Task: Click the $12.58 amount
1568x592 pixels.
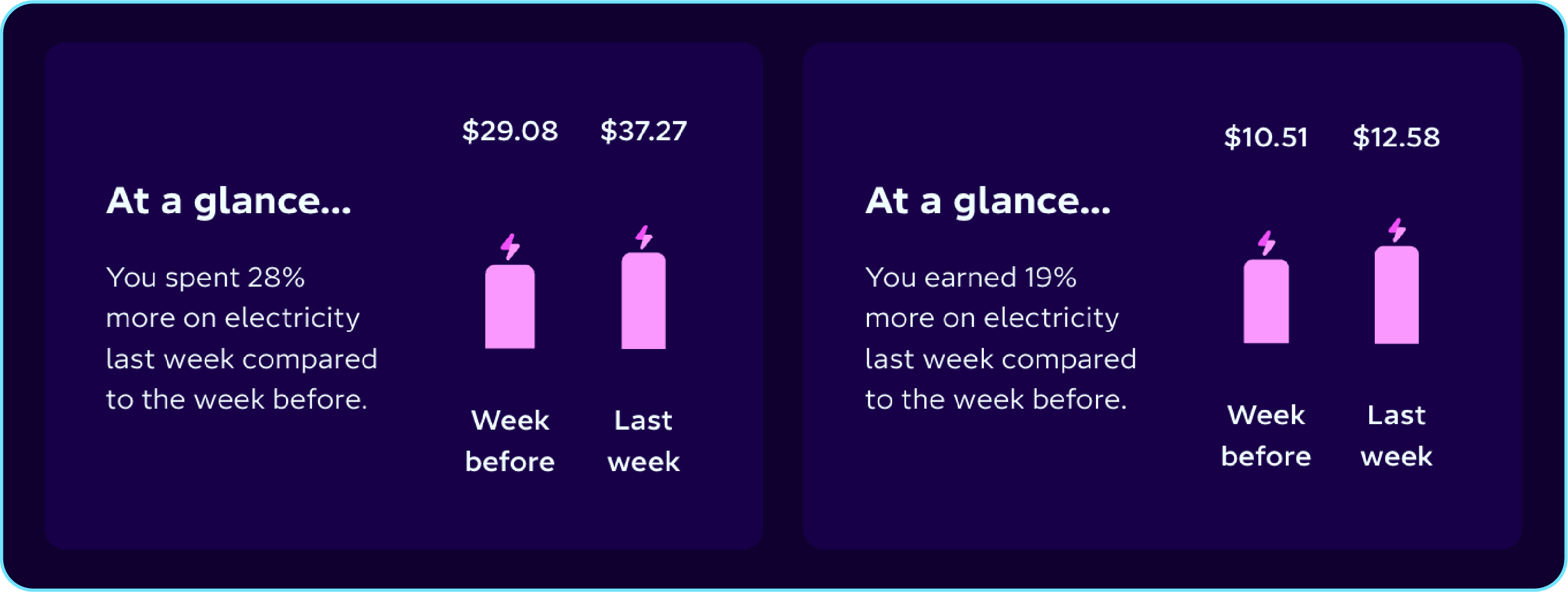Action: (1396, 137)
